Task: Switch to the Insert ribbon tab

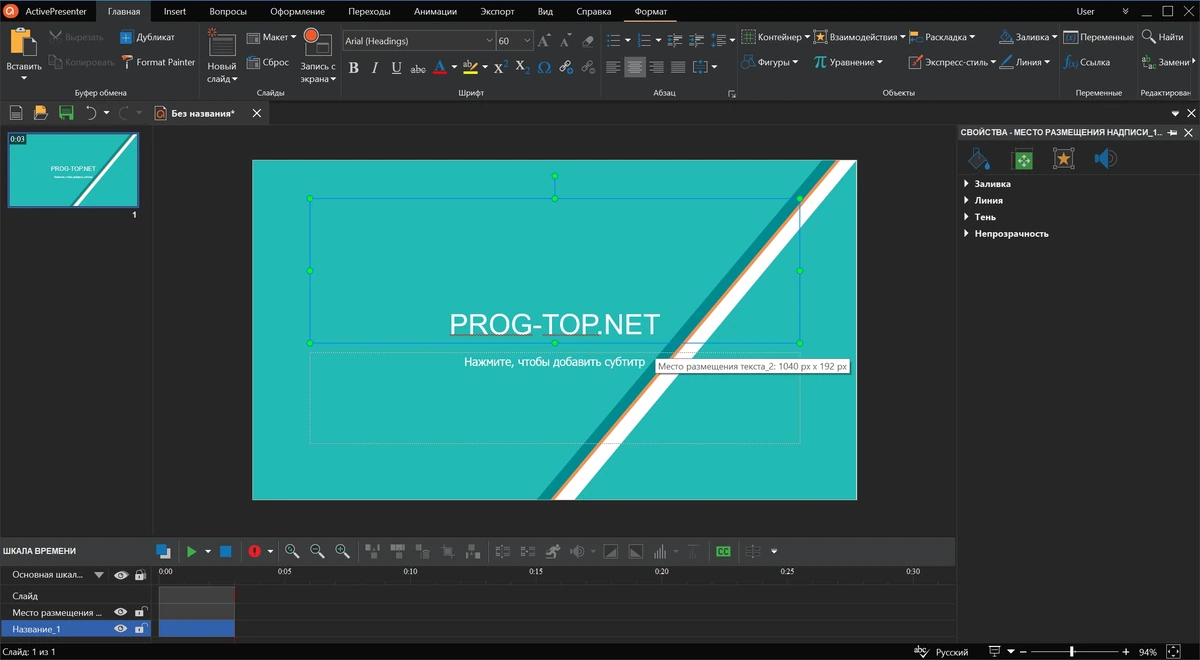Action: coord(175,12)
